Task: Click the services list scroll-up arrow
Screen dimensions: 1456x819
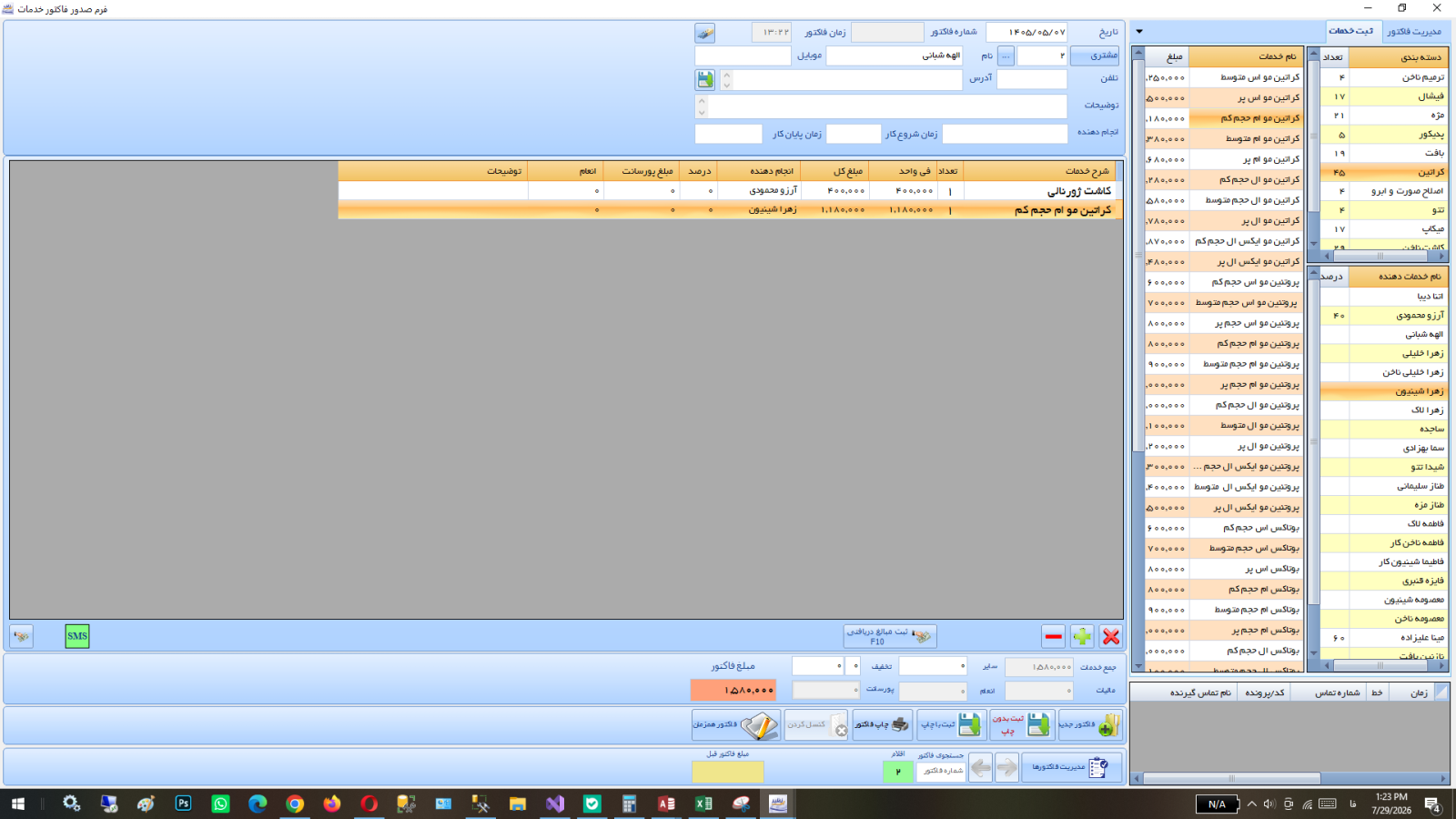Action: pos(1138,54)
